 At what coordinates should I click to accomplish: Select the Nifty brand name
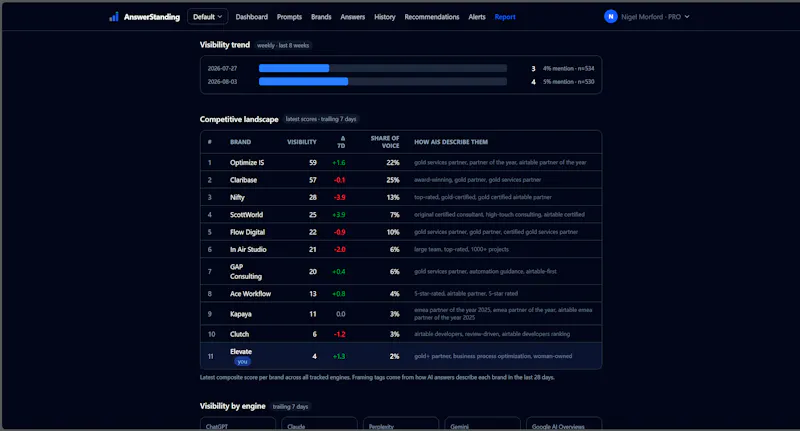237,197
